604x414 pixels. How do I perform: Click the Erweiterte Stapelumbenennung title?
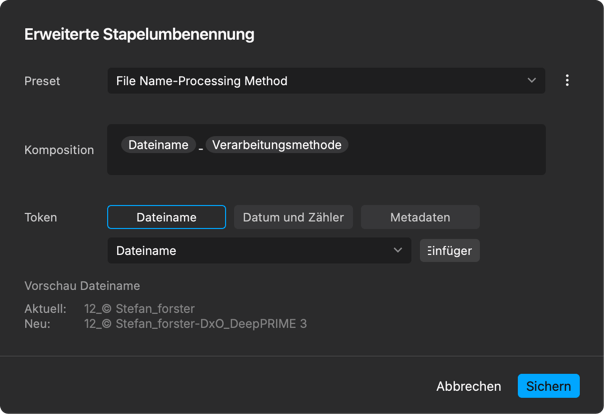[x=139, y=34]
